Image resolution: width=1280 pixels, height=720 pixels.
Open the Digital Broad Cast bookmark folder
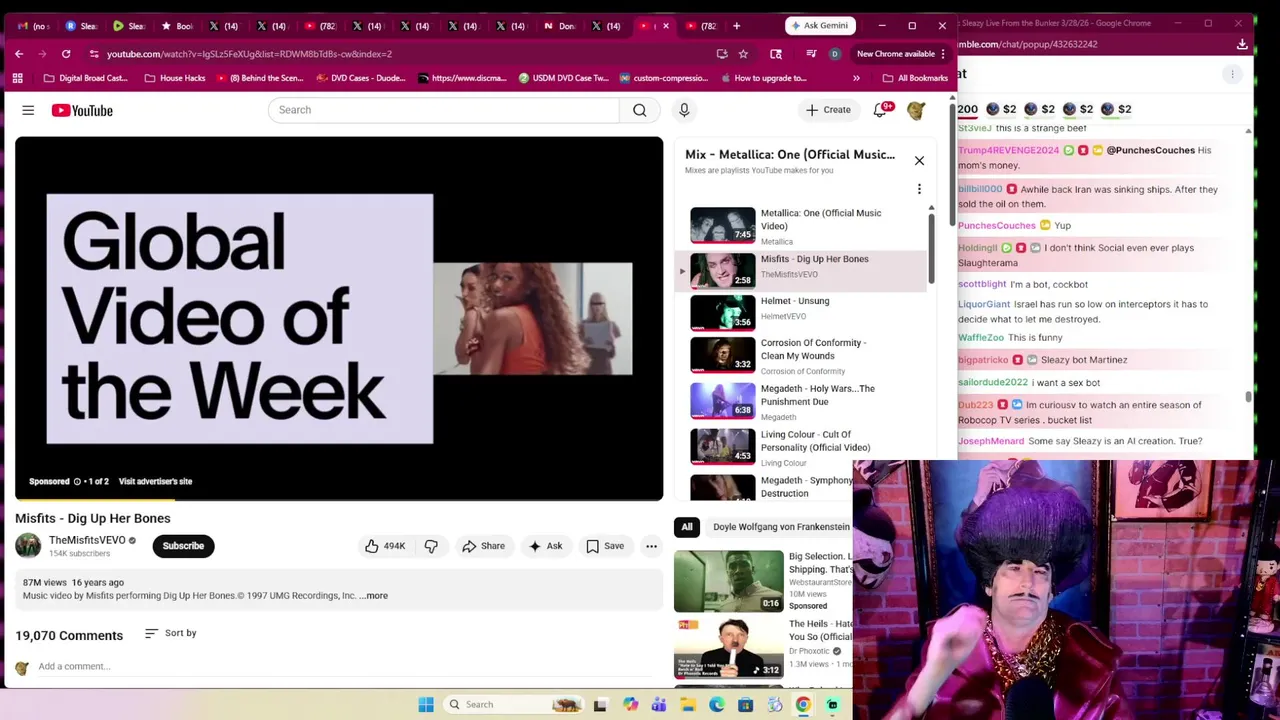(x=85, y=78)
